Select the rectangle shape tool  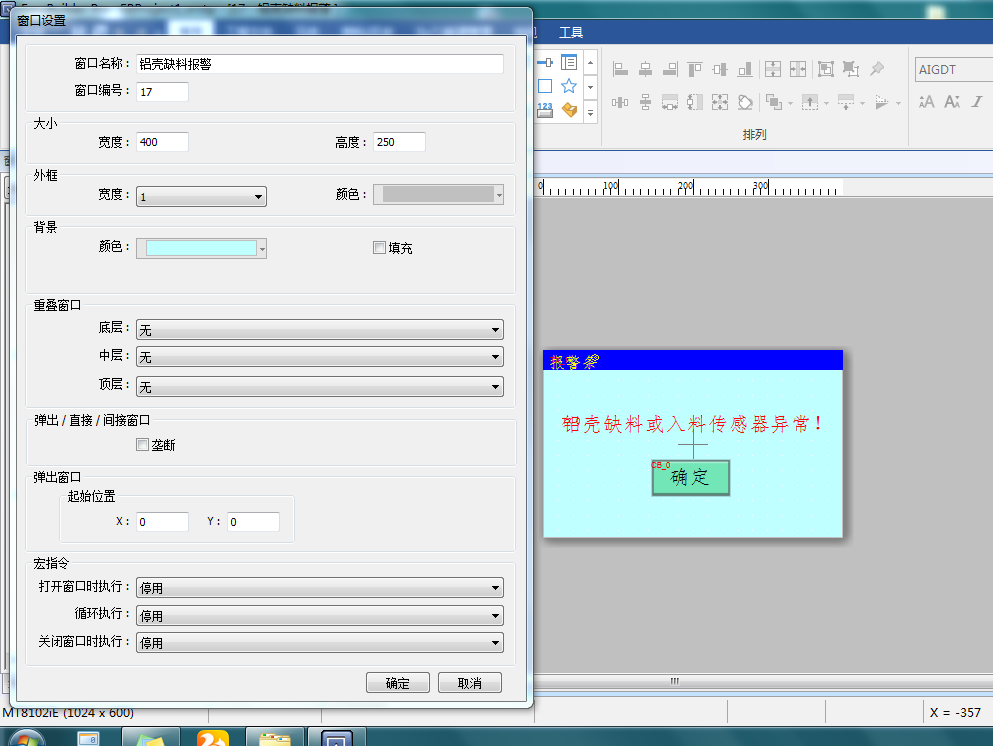(545, 86)
